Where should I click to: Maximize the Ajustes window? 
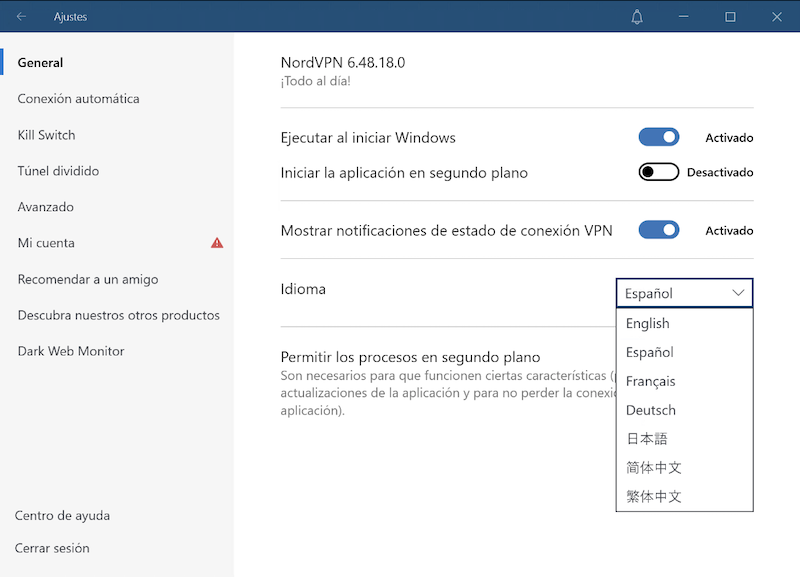coord(730,17)
